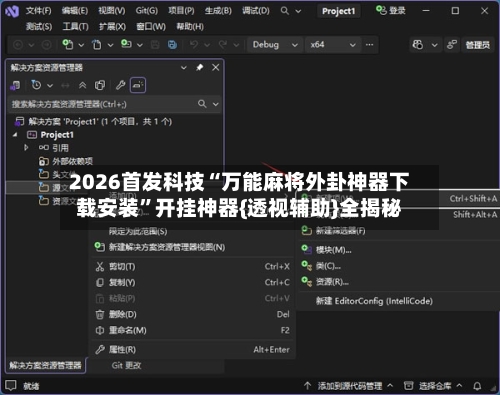500x395 pixels.
Task: Open the 测试(S) menu
Action: click(x=39, y=26)
